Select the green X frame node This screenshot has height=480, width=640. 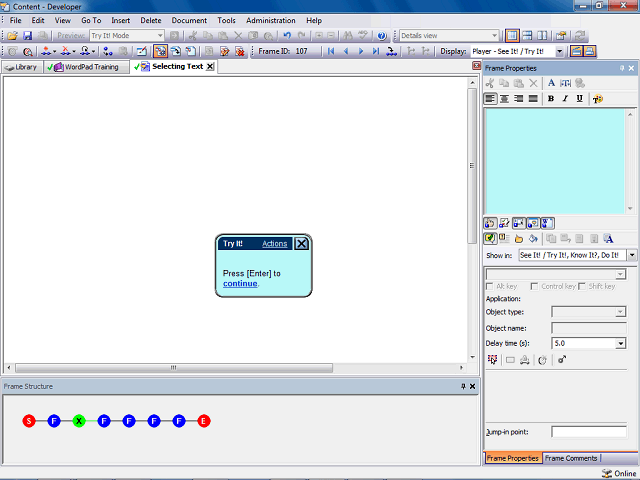(x=79, y=421)
